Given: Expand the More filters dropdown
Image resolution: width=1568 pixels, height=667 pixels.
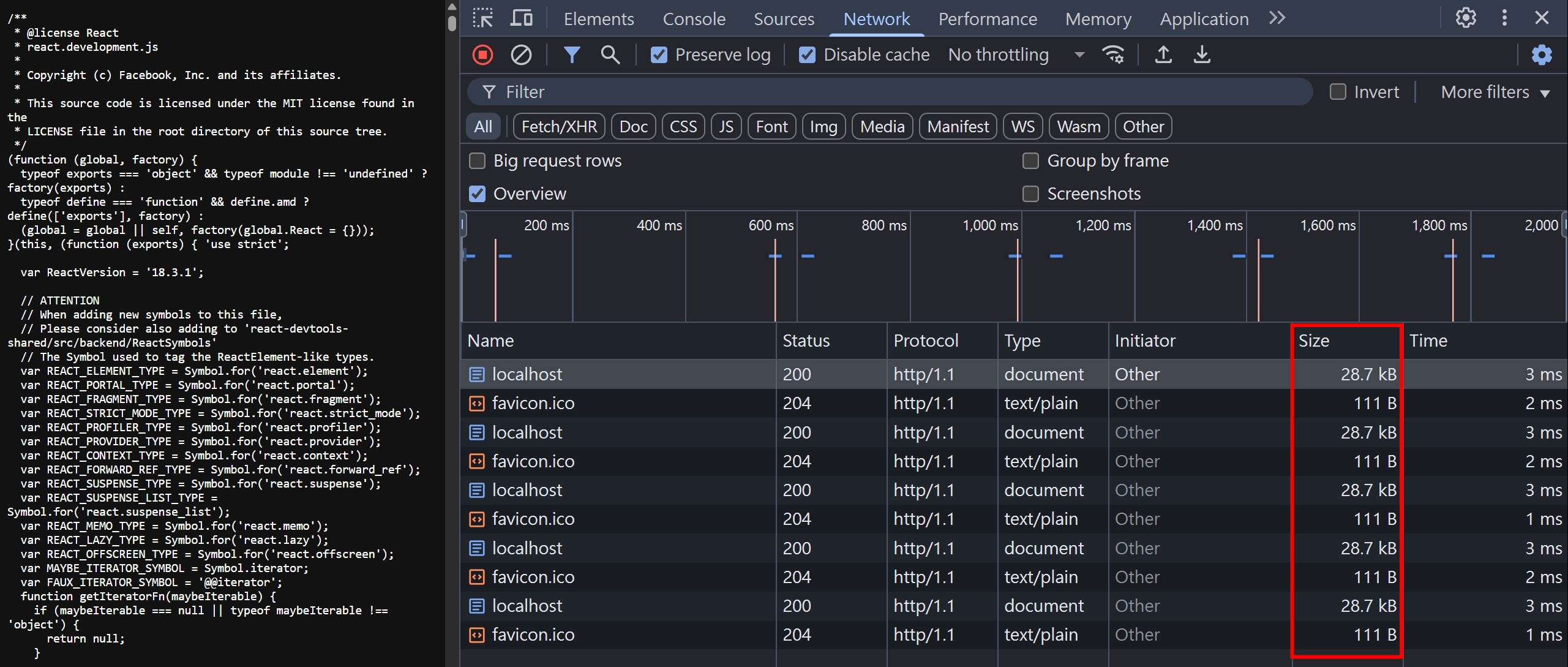Looking at the screenshot, I should tap(1495, 92).
